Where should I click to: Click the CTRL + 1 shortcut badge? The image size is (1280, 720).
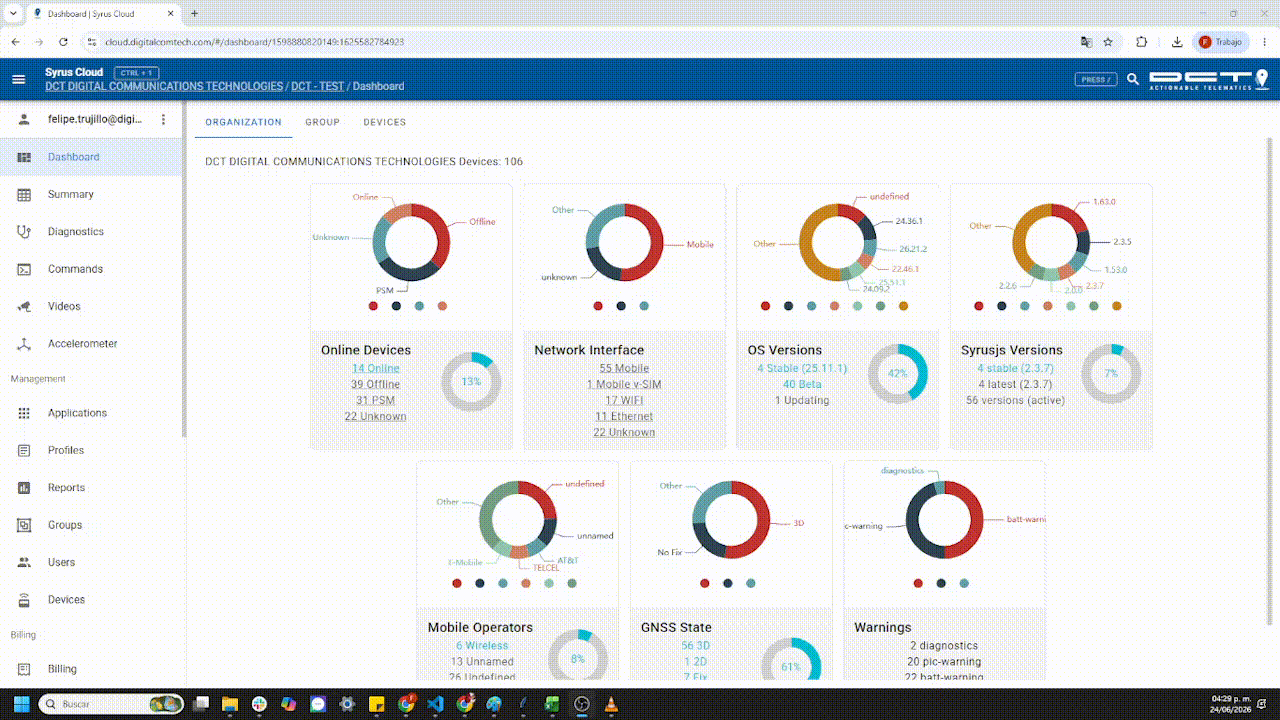(137, 73)
